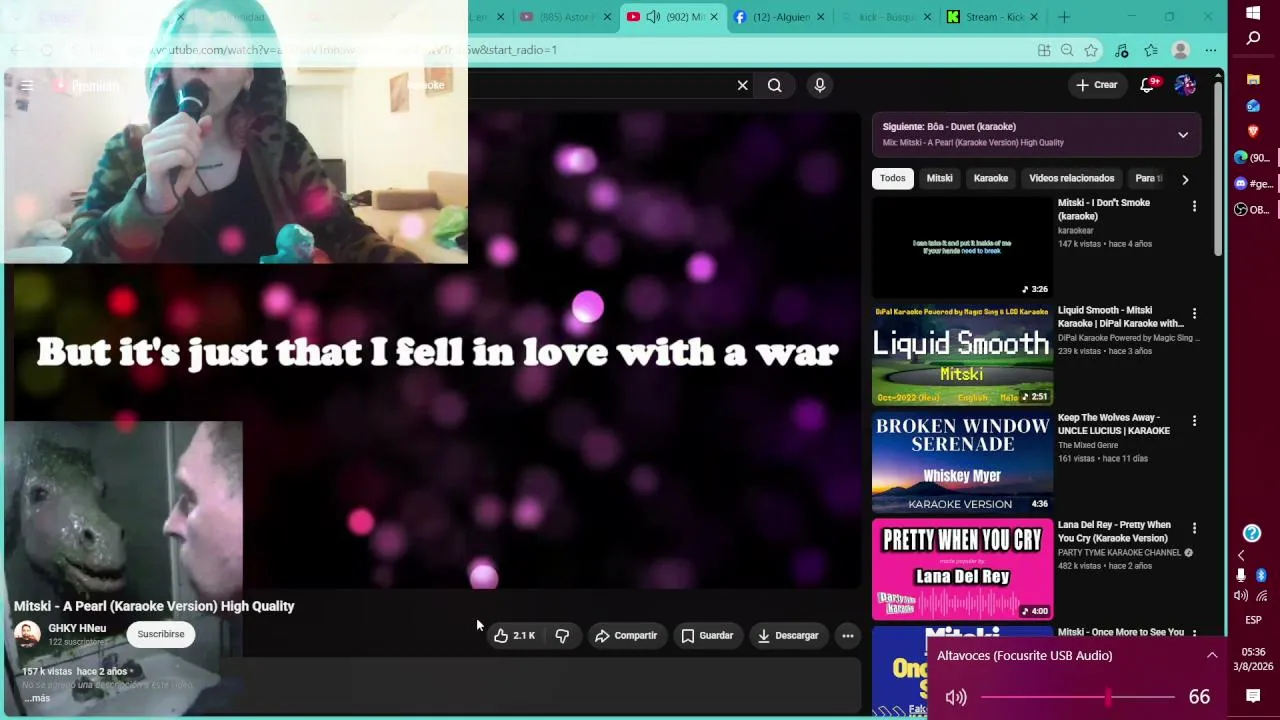This screenshot has height=720, width=1280.
Task: Open options for Liquid Smooth karaoke video
Action: pos(1194,313)
